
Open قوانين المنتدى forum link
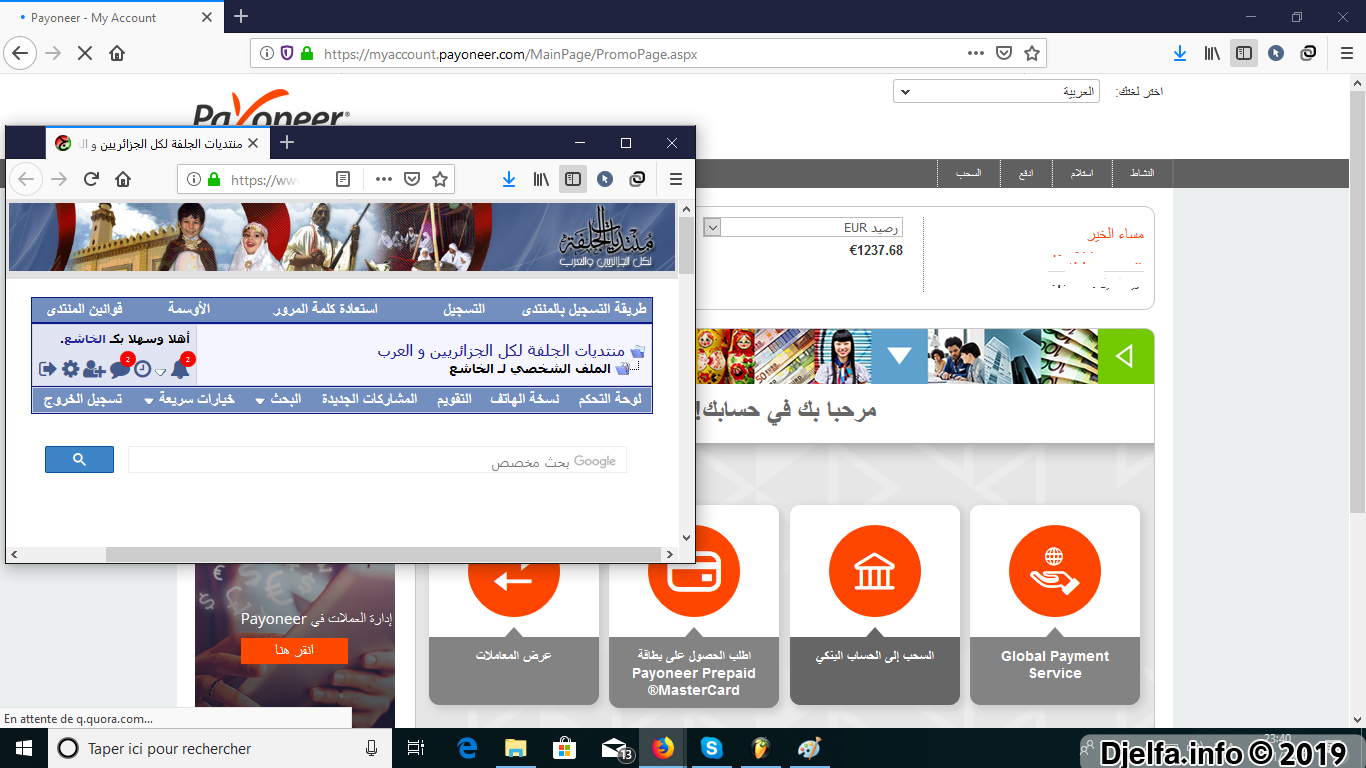click(84, 309)
